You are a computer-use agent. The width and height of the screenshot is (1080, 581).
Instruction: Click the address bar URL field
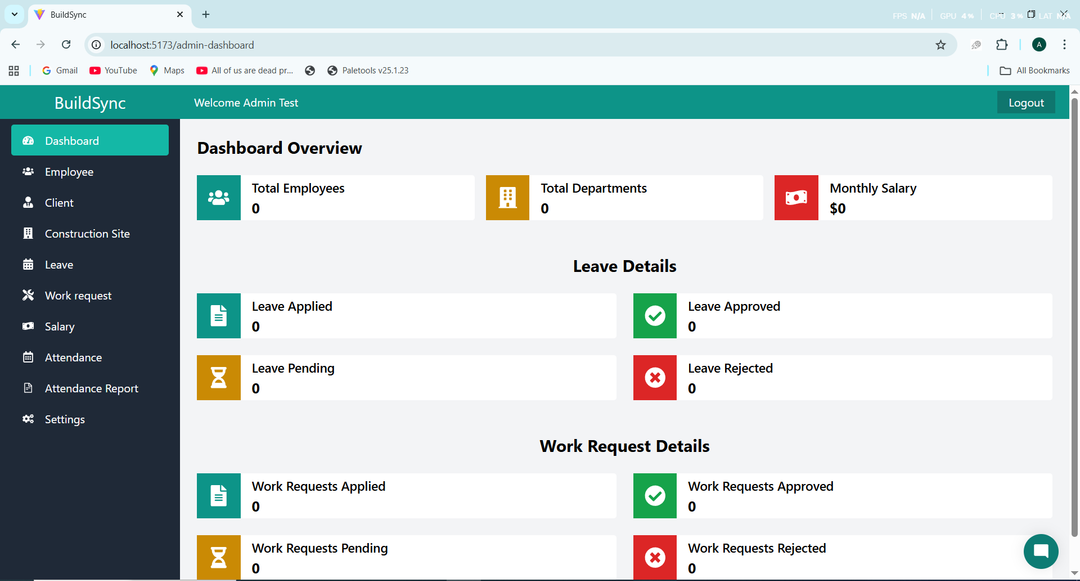click(520, 45)
